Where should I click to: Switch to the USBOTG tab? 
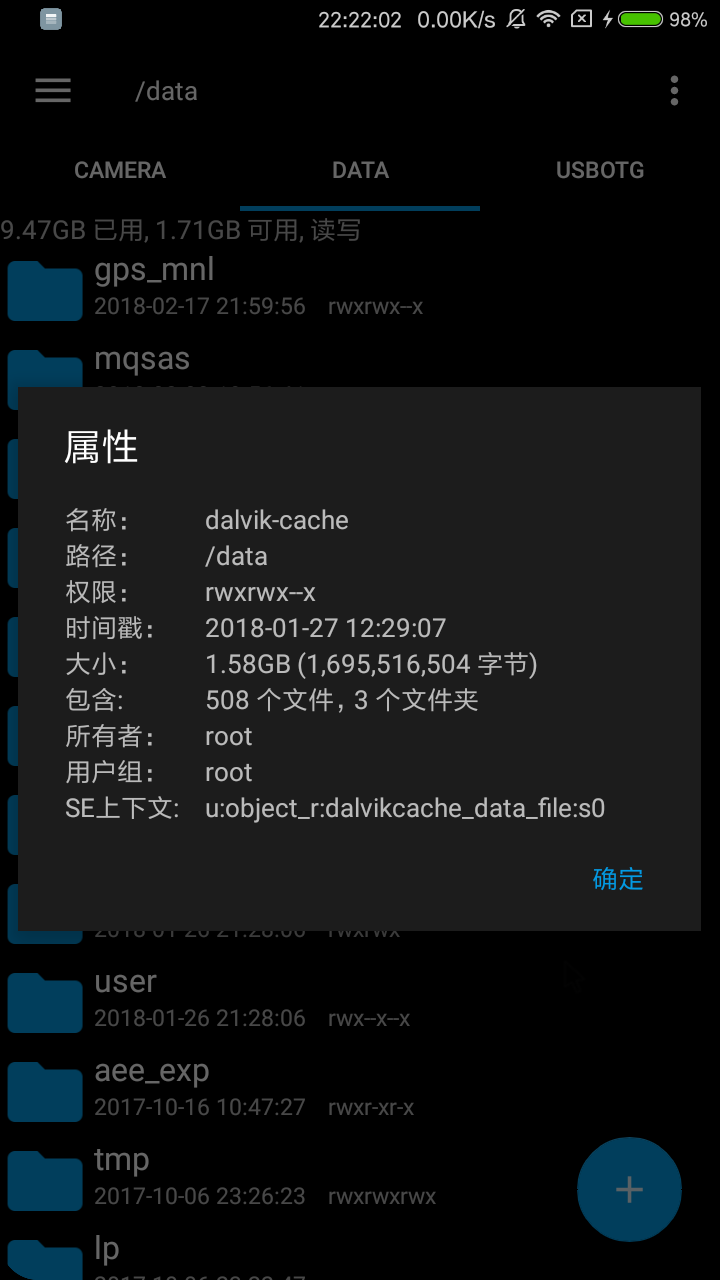pyautogui.click(x=600, y=170)
